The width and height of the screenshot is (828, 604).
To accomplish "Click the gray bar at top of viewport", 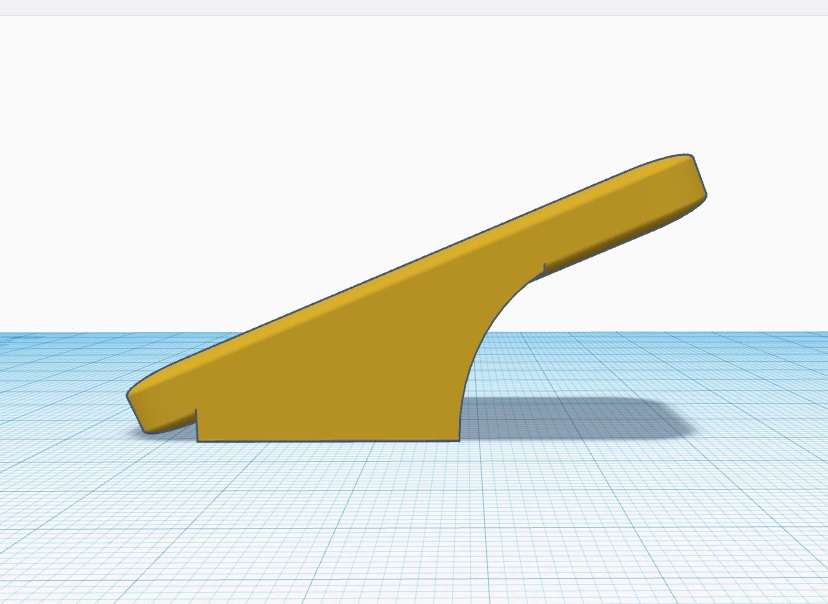I will point(414,7).
